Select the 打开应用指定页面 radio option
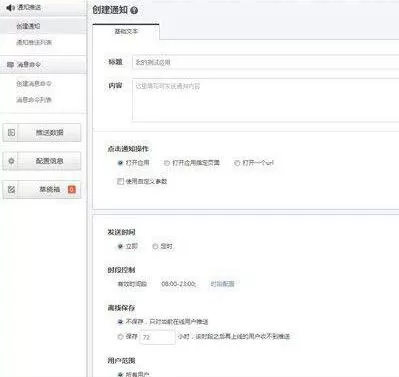Screen dimensions: 399x377 (167, 163)
